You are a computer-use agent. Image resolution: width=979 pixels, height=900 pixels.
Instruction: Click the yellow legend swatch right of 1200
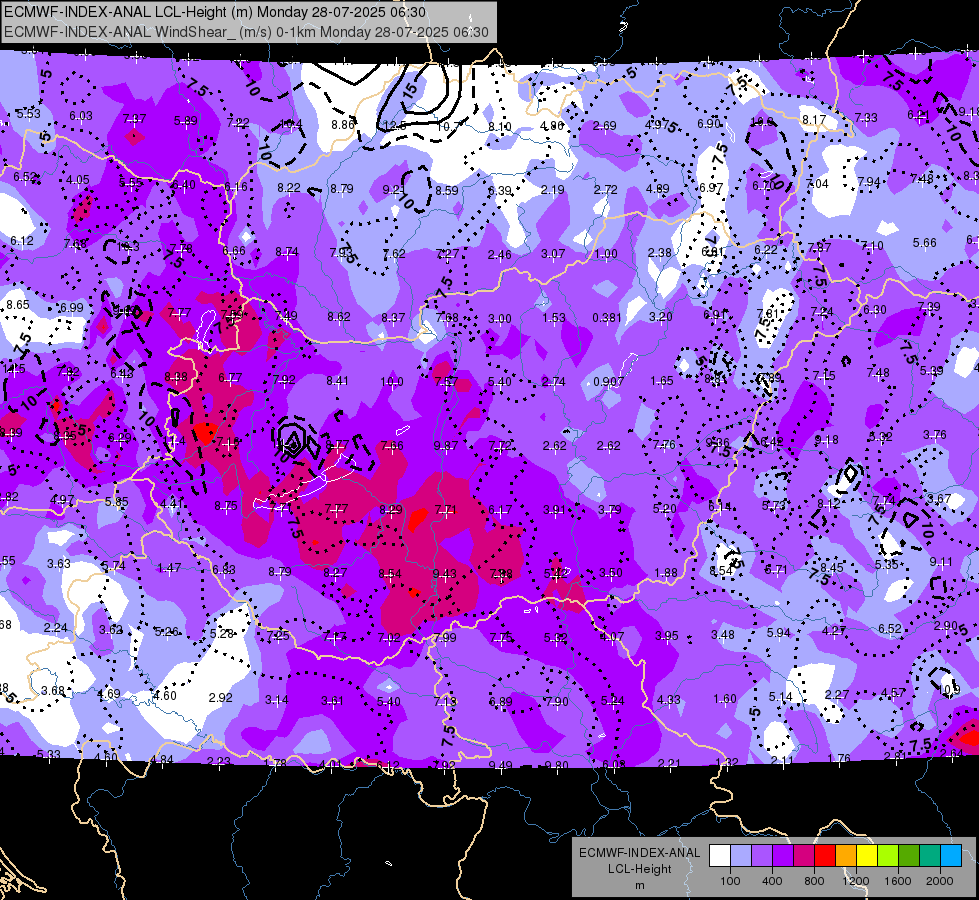click(x=867, y=856)
